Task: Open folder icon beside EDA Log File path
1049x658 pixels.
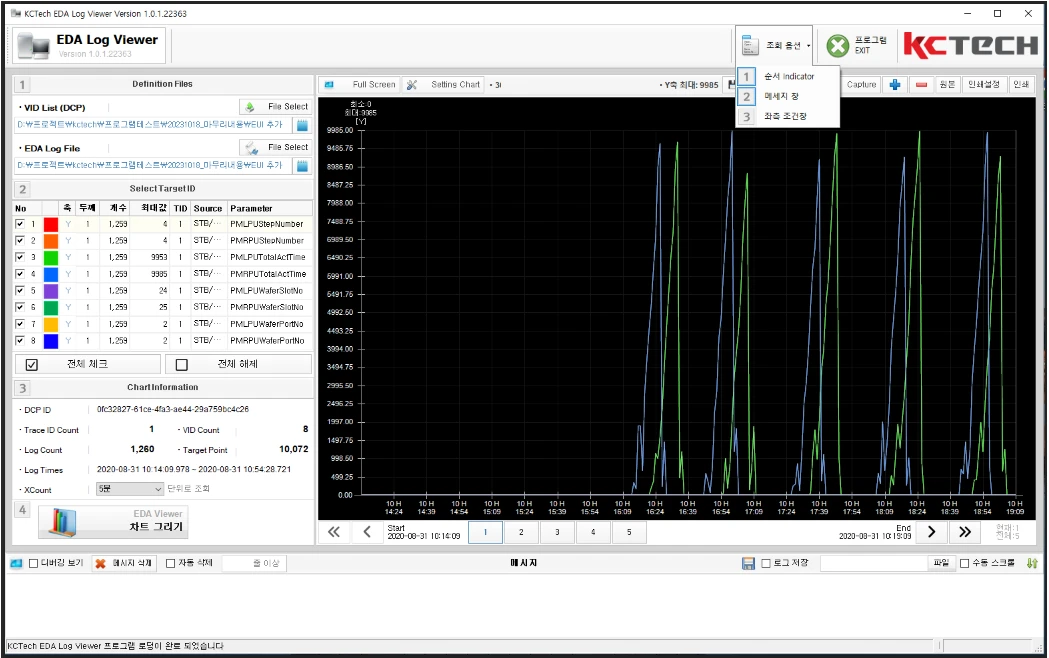Action: coord(302,165)
